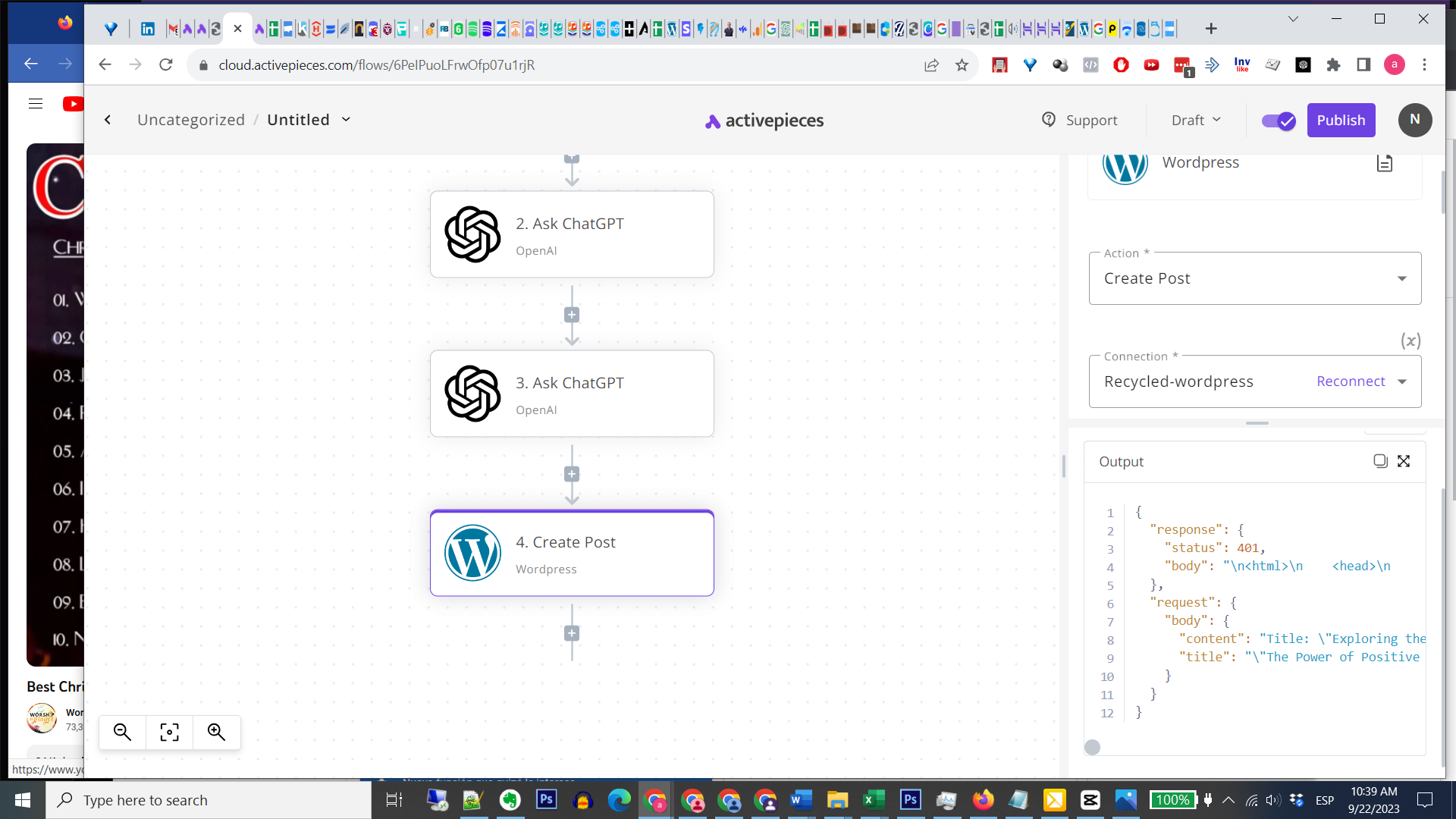Open File Explorer from the taskbar

tap(837, 800)
